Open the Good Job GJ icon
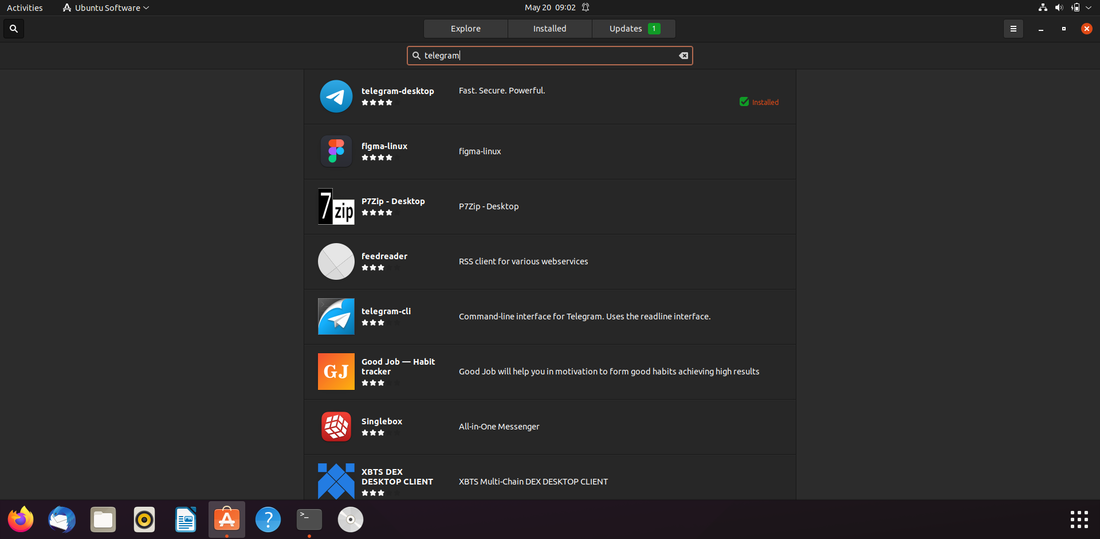 (x=336, y=371)
